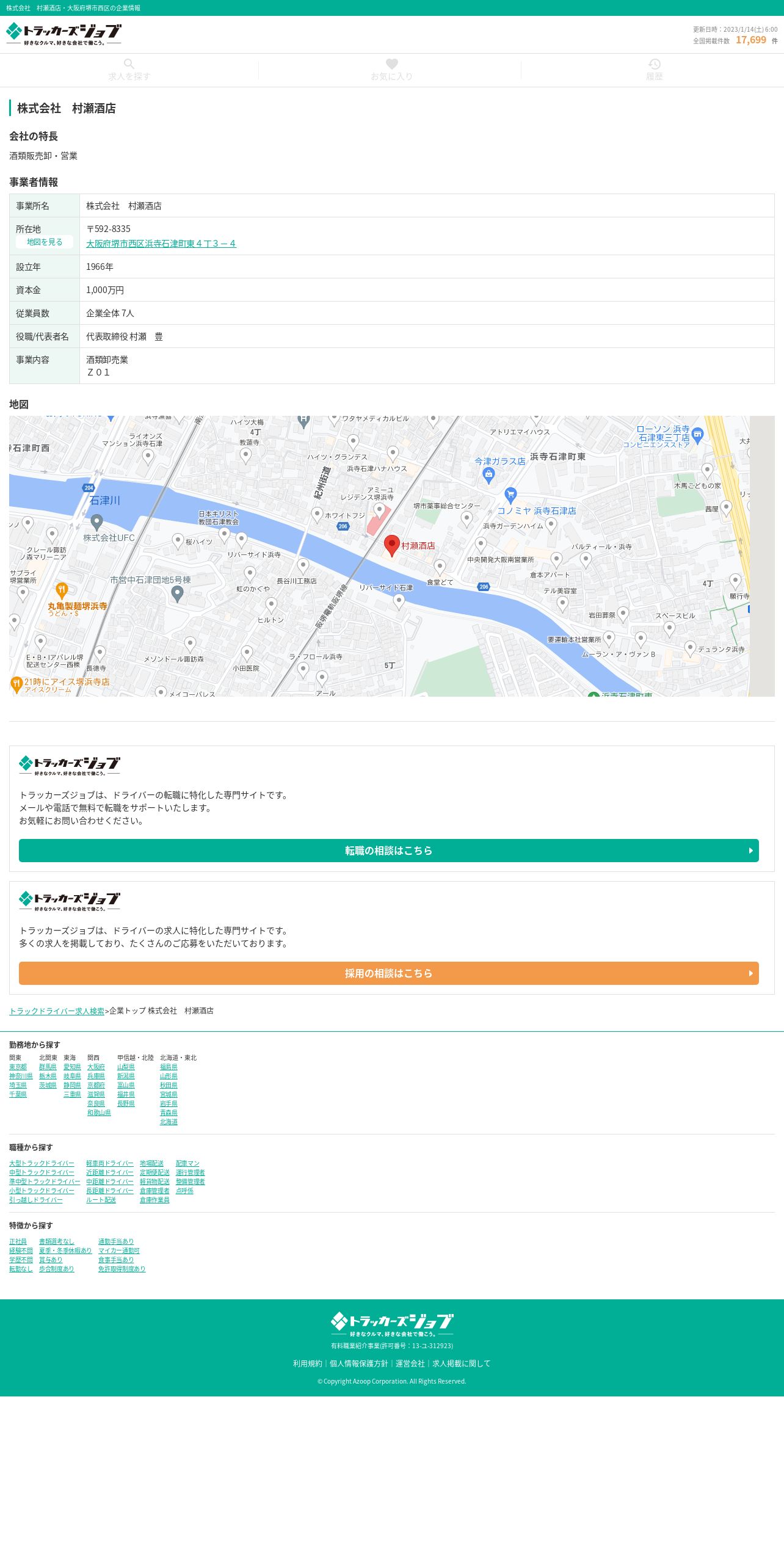Click the ローソン convenience store map icon
Screen dimensions: 784x1568
(x=698, y=435)
